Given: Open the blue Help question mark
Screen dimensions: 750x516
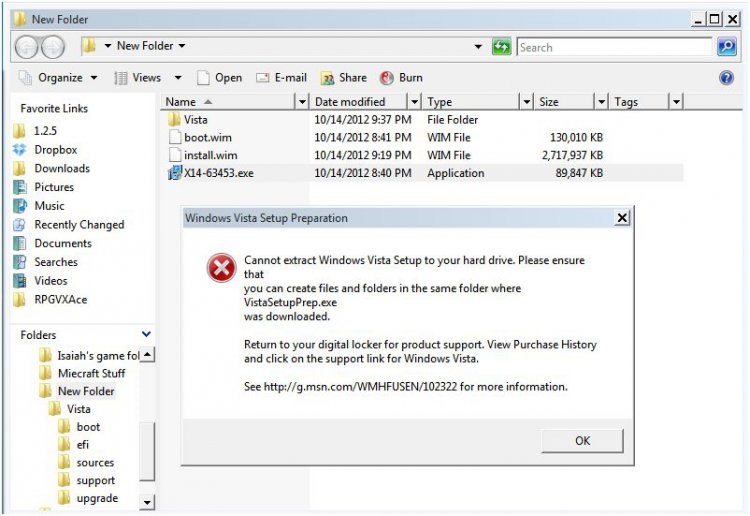Looking at the screenshot, I should pos(726,77).
